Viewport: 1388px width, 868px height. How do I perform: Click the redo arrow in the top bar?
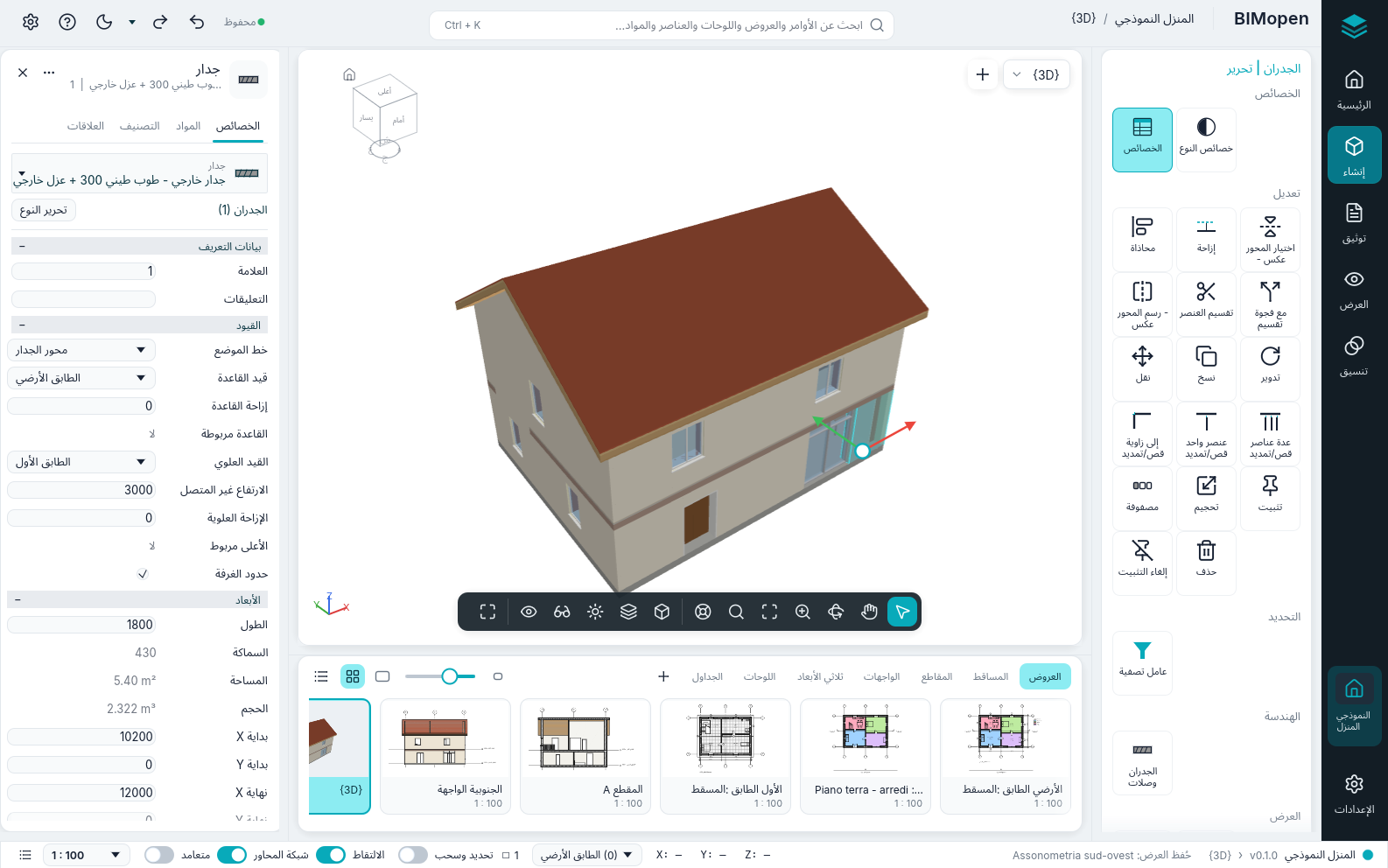coord(160,22)
